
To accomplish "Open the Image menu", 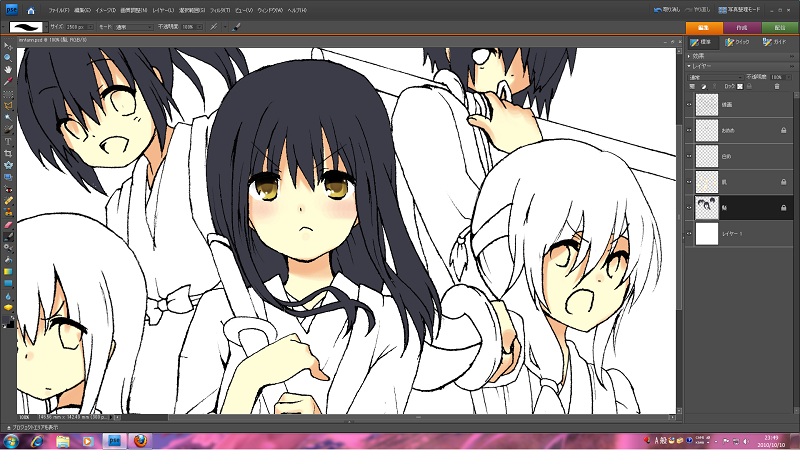I will pos(106,10).
